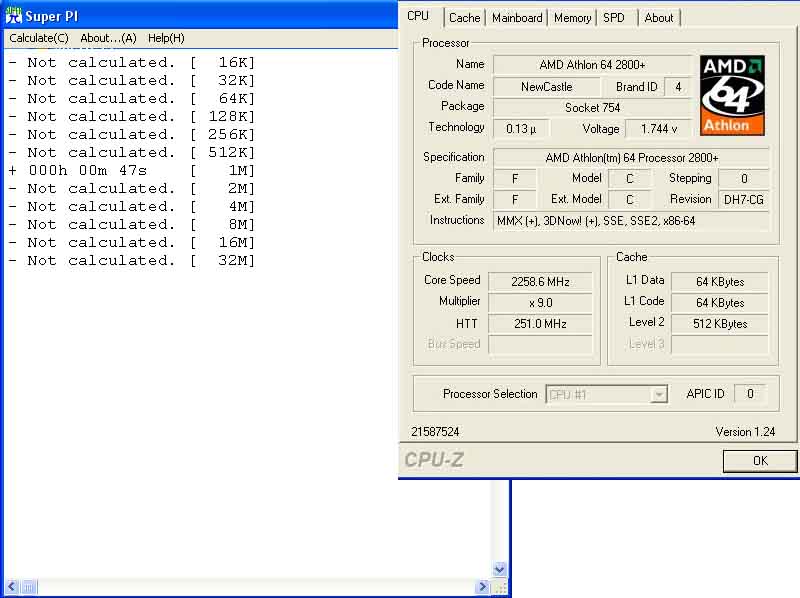Click the Technology value '0.13 µ'
The height and width of the screenshot is (598, 800).
(521, 129)
